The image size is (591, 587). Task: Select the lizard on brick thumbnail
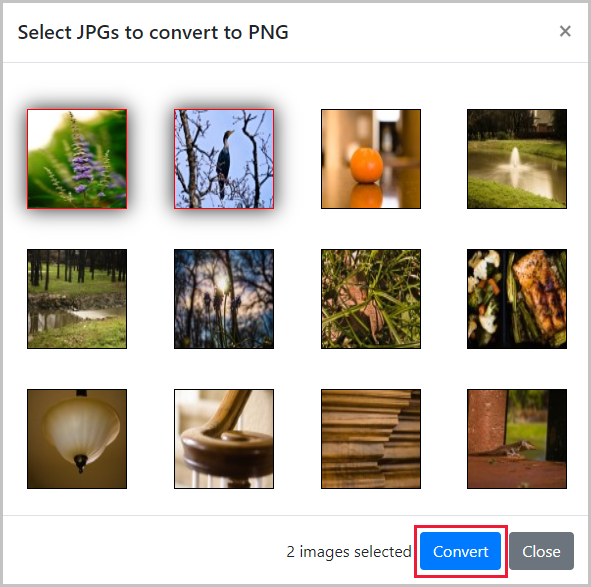click(517, 439)
